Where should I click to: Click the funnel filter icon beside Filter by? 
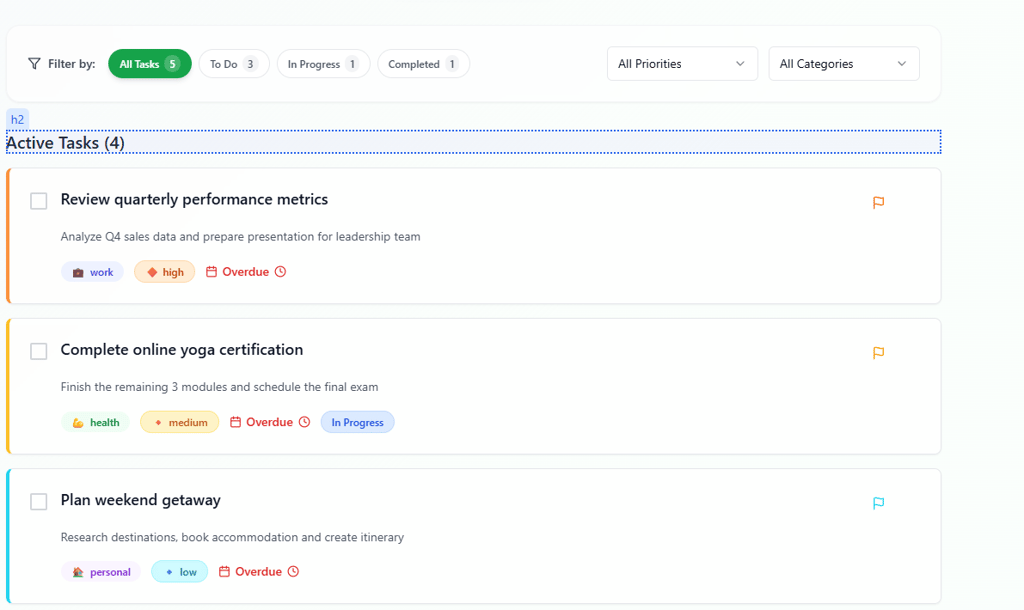click(x=34, y=63)
